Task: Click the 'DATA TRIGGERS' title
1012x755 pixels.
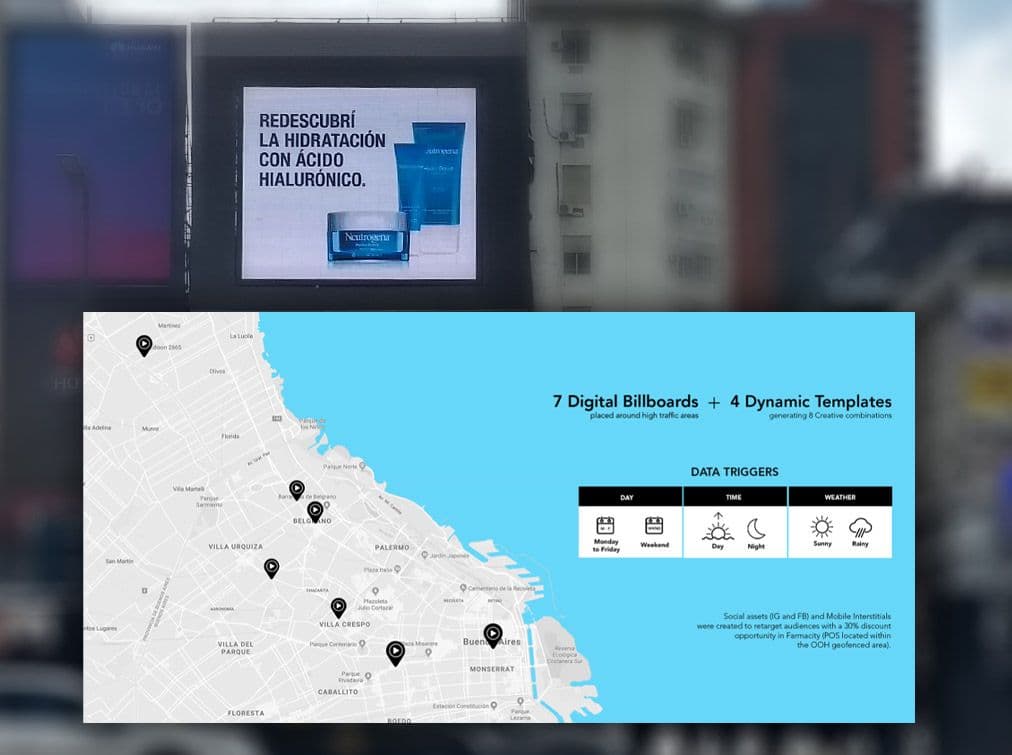Action: [734, 472]
